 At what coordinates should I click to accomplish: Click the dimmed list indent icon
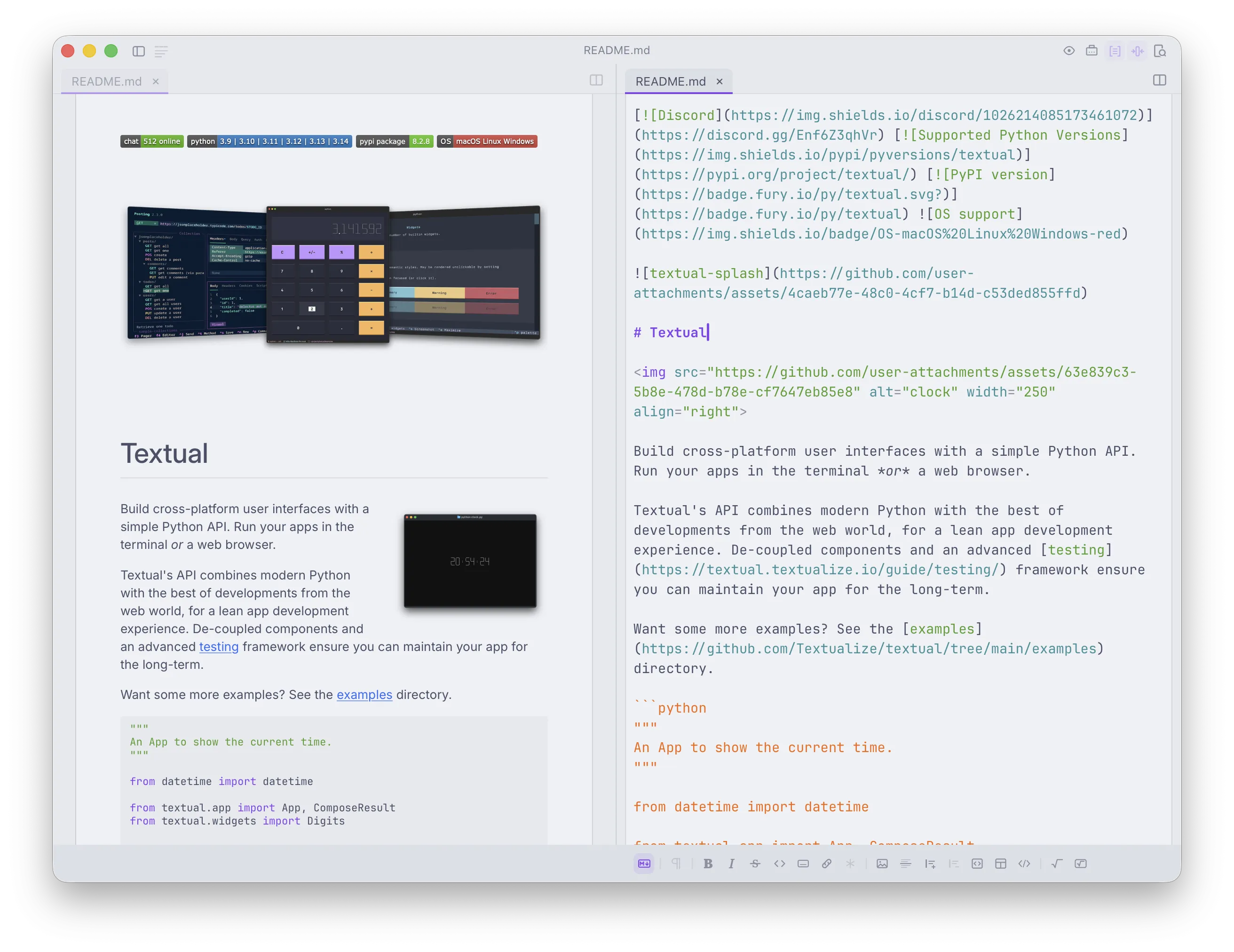point(954,863)
